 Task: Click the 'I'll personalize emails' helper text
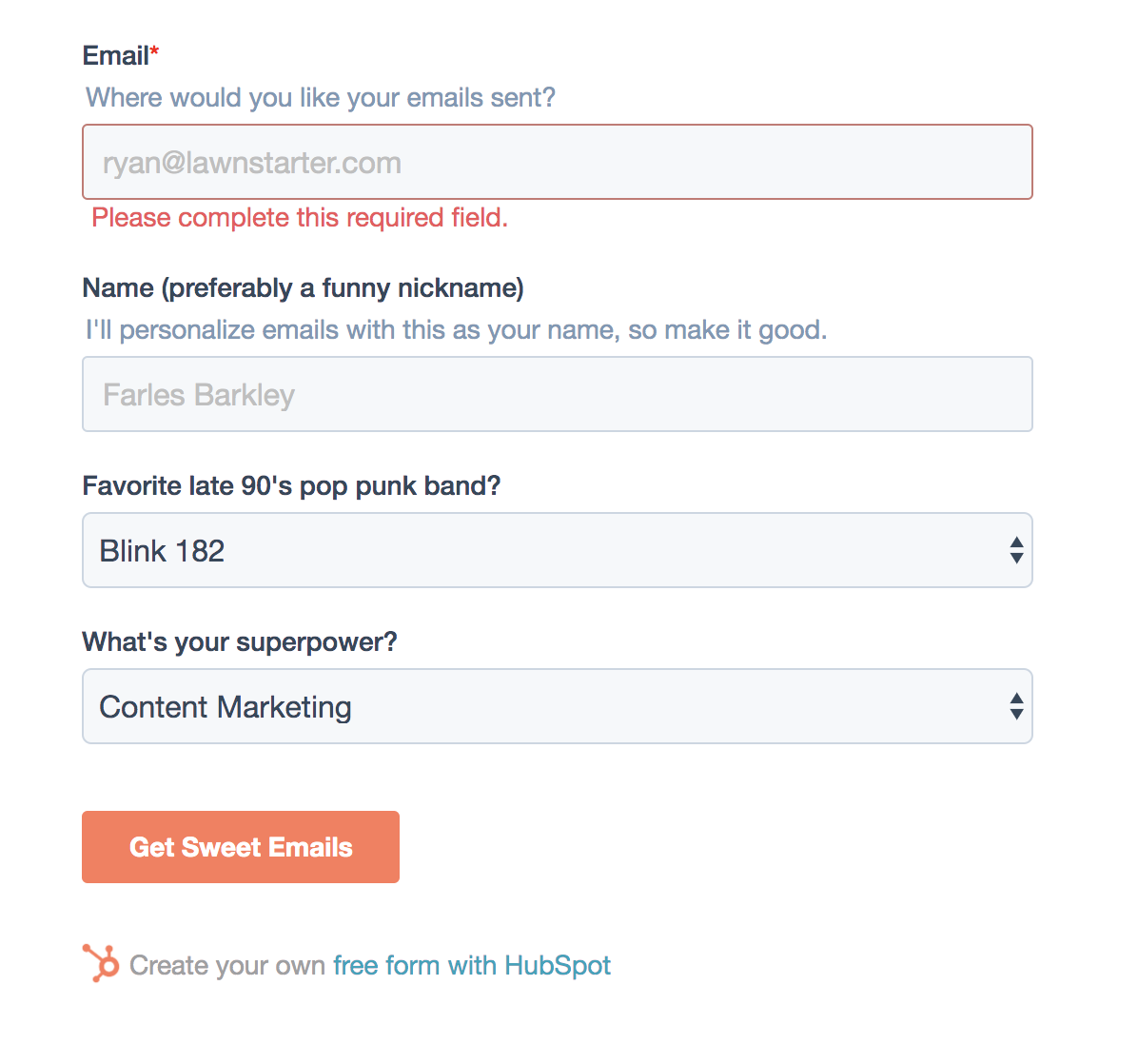456,329
